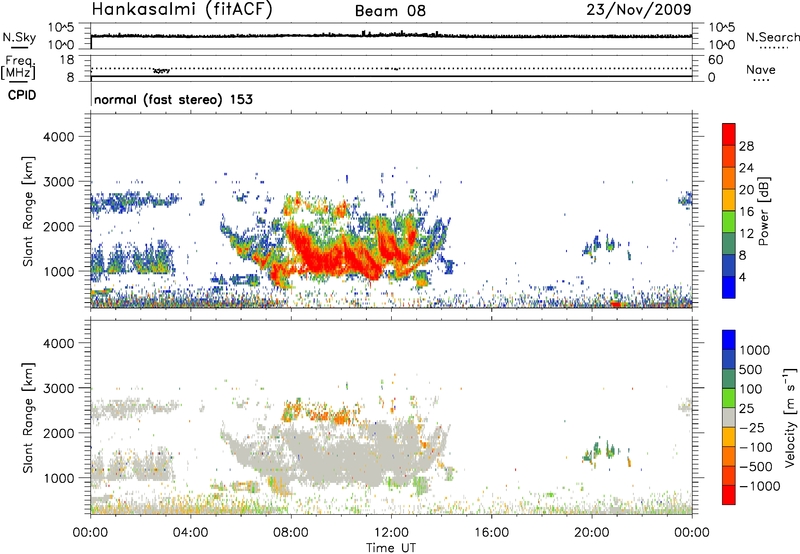Click the 'N.Search' legend label
The width and height of the screenshot is (800, 554).
point(772,37)
